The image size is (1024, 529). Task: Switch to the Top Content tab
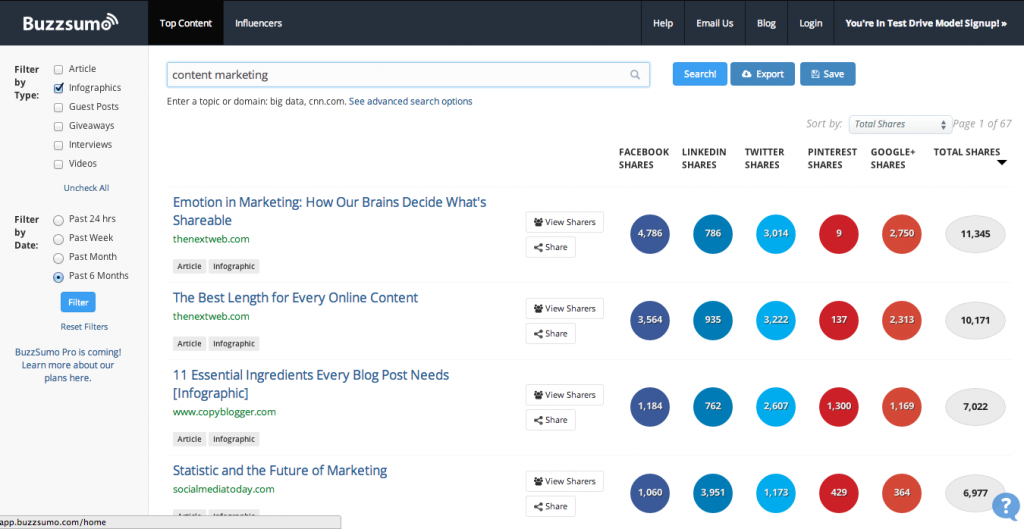click(185, 23)
